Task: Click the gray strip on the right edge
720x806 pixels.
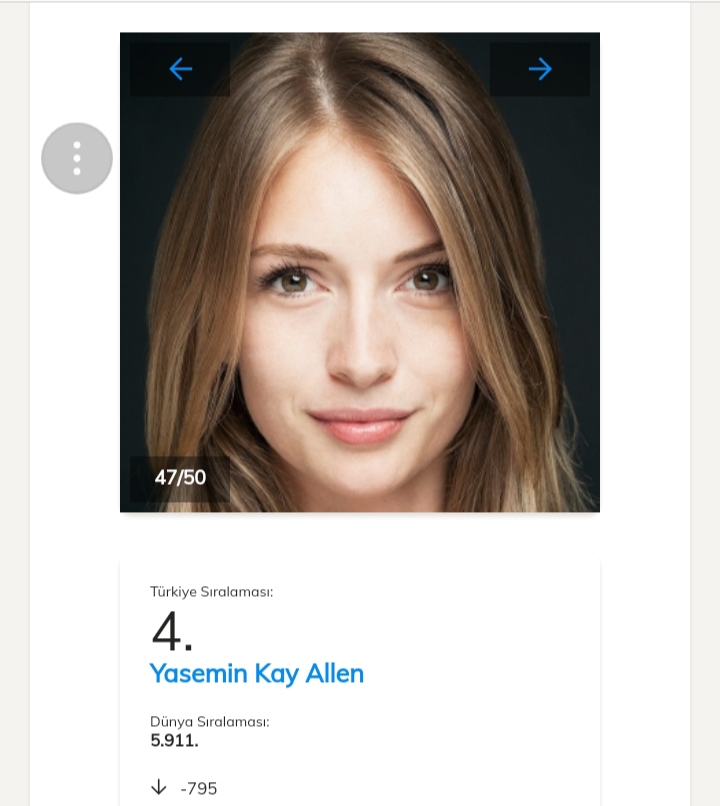Action: pos(705,400)
